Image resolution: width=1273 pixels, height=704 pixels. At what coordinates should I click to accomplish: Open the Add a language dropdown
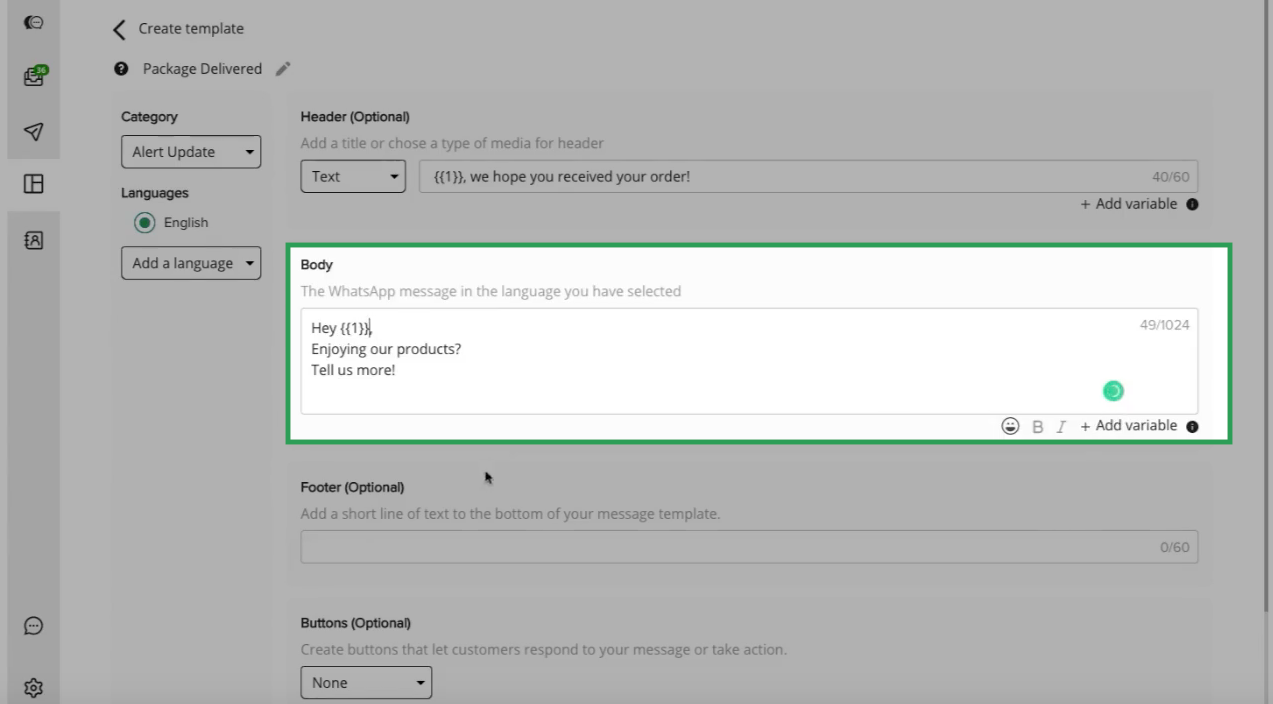tap(190, 262)
